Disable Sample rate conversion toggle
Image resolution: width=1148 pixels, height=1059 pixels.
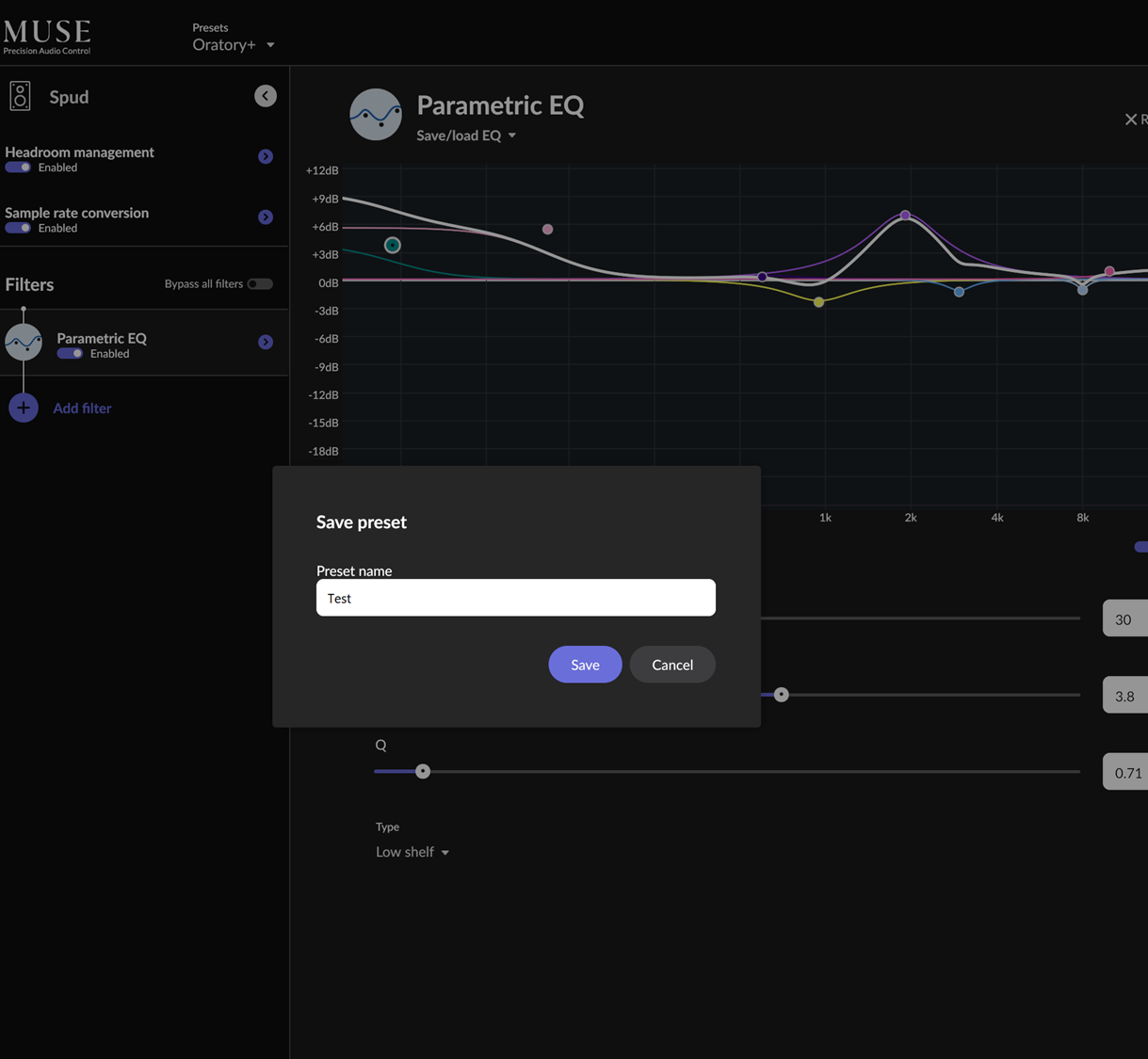18,228
